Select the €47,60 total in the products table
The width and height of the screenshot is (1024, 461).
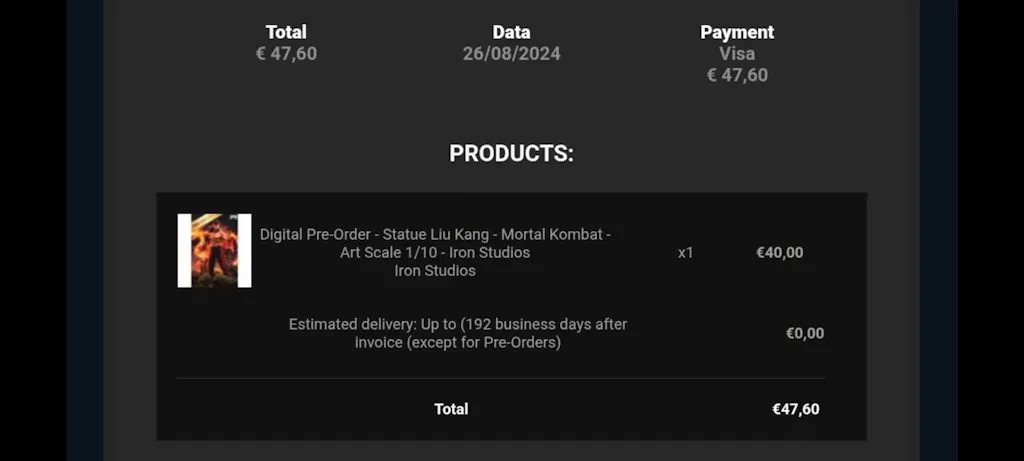click(795, 408)
